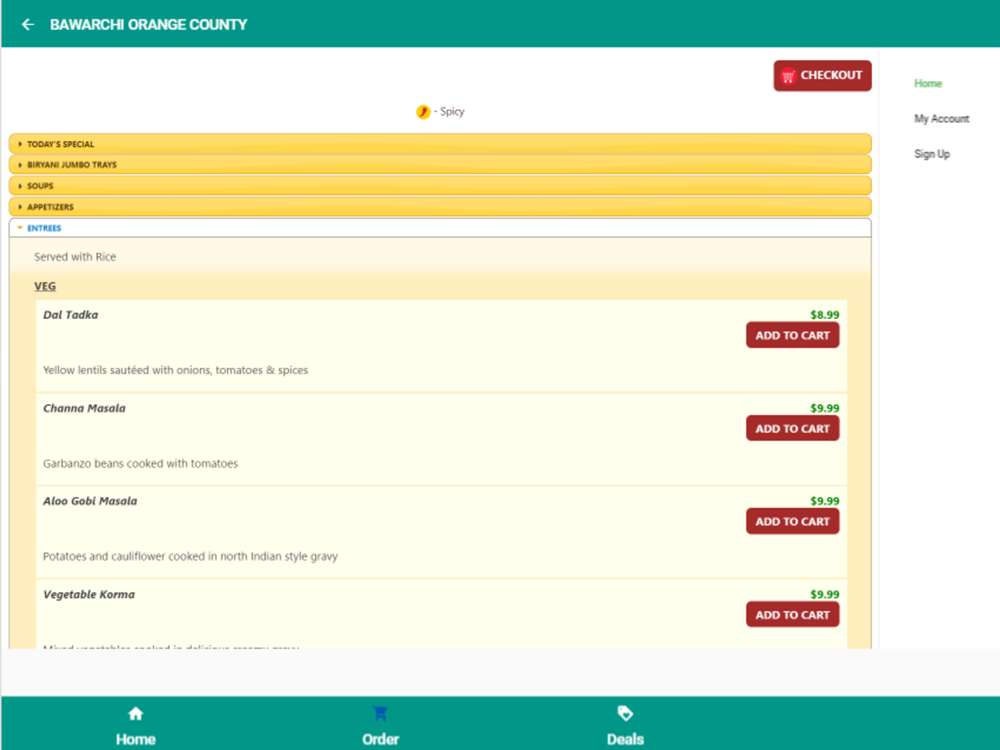Click the $8.99 price of Dal Tadka
1000x750 pixels.
(825, 315)
